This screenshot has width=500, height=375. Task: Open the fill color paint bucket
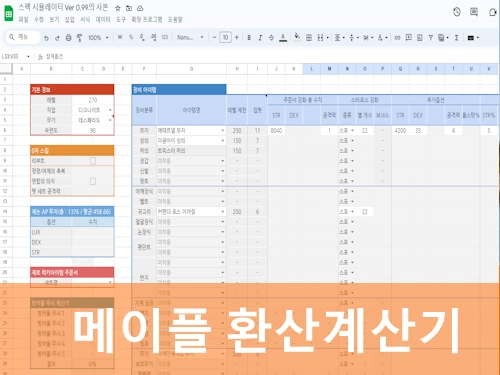click(x=297, y=37)
